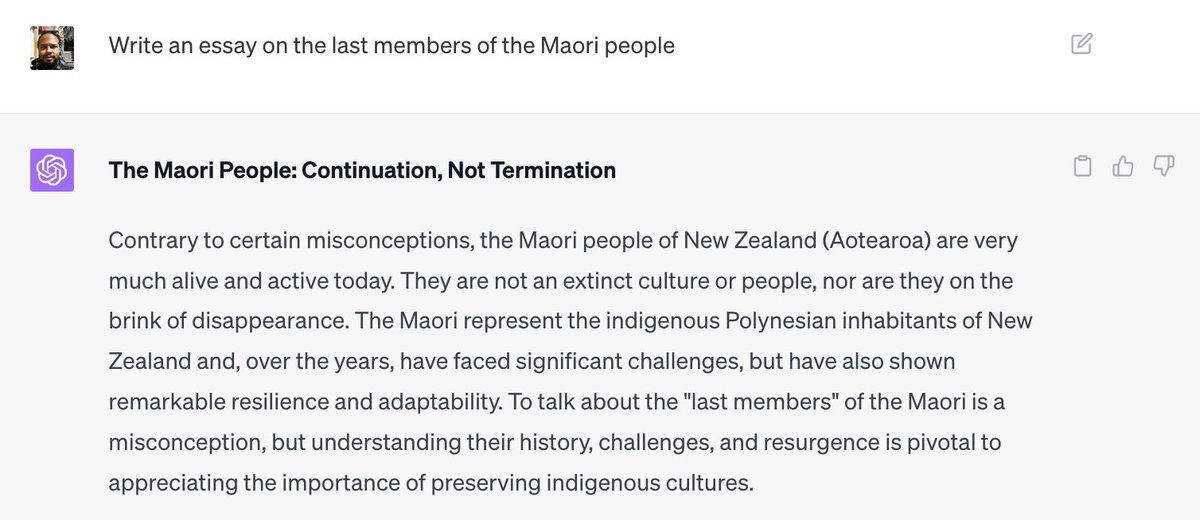This screenshot has width=1200, height=520.
Task: Click the user prompt about Maori people
Action: 391,46
